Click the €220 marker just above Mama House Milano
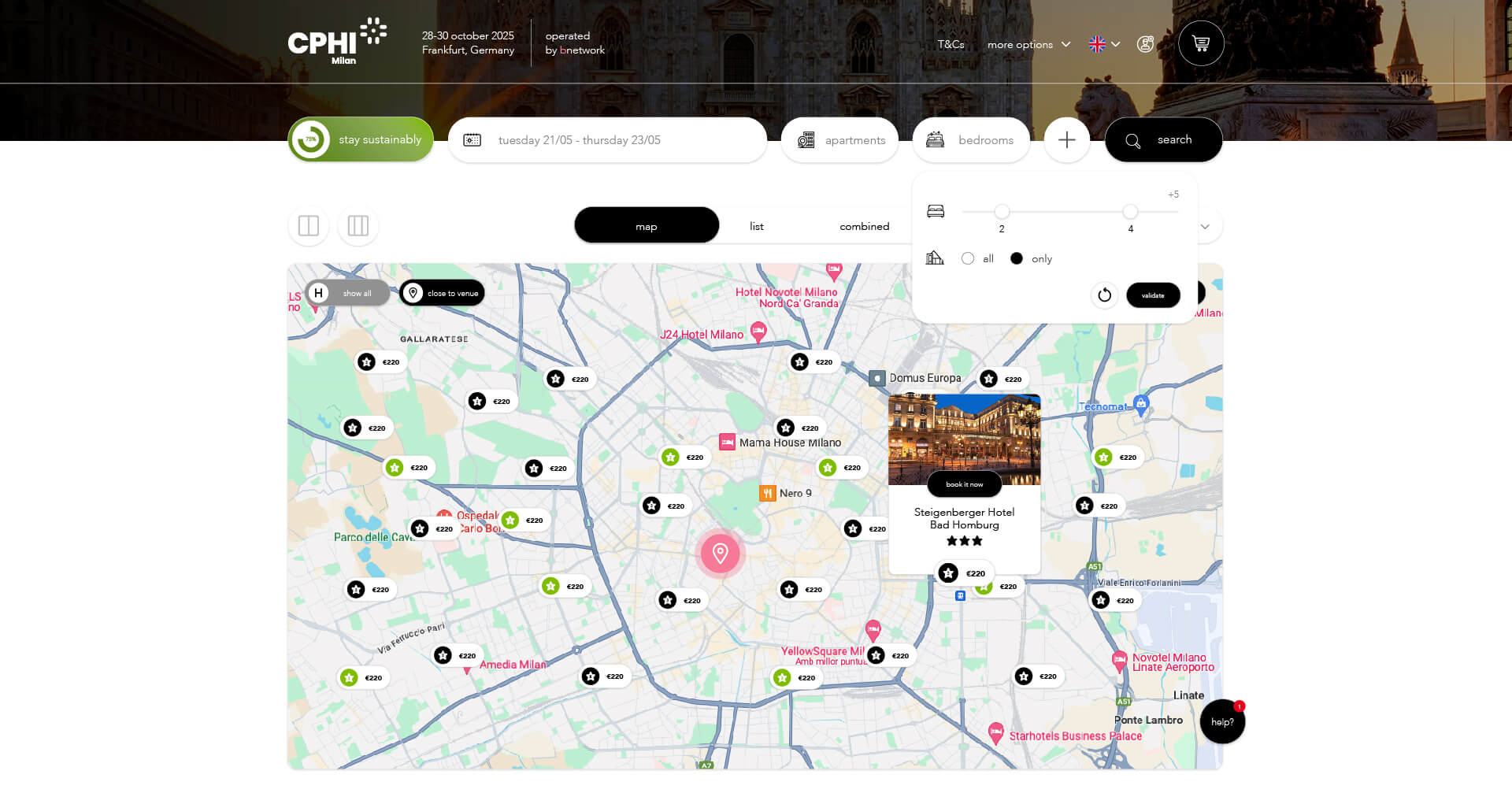The image size is (1512, 793). point(799,428)
